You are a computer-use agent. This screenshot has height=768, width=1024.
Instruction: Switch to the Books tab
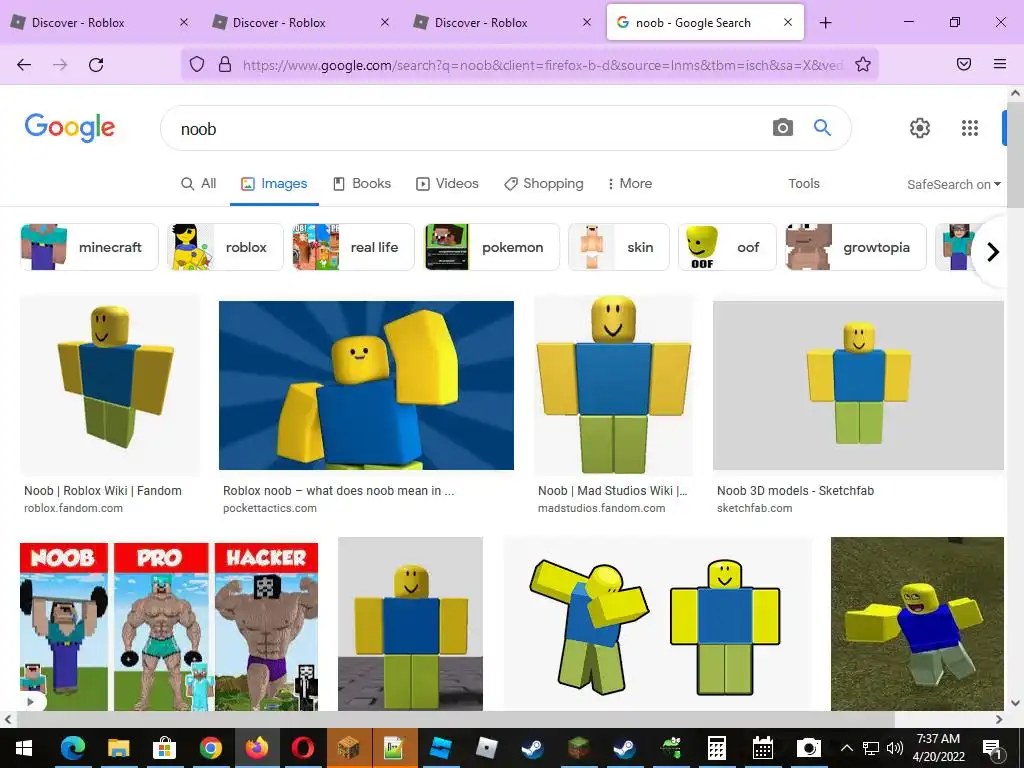(362, 184)
